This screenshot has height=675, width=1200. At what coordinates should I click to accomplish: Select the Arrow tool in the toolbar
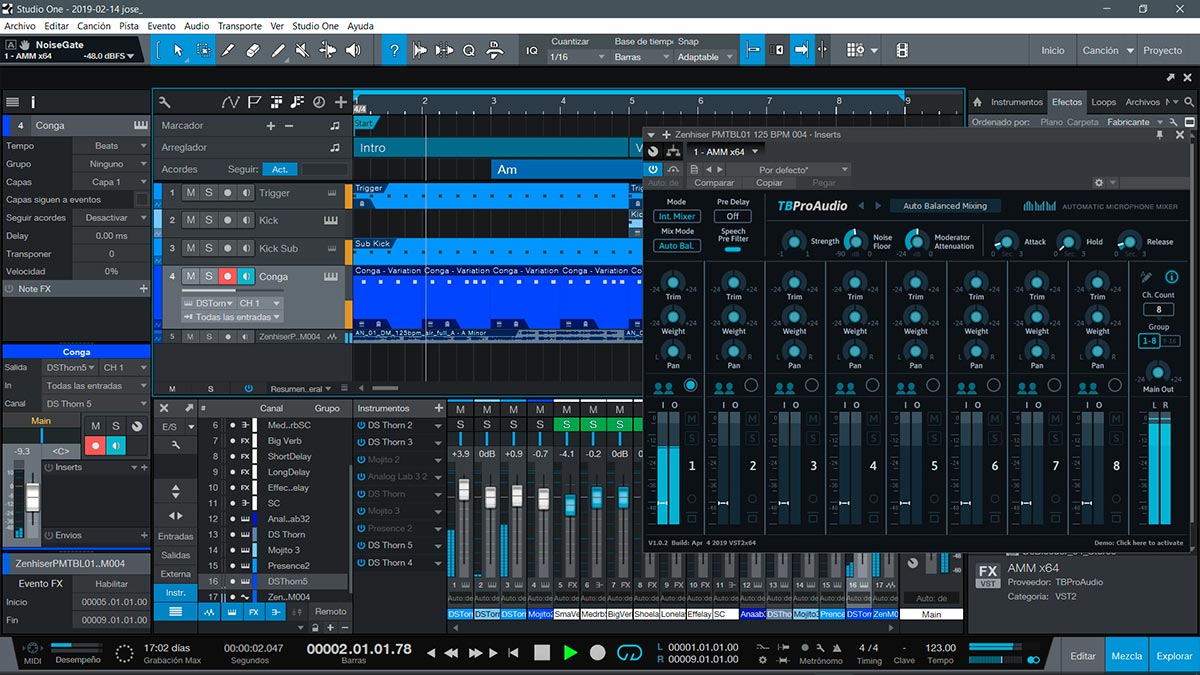(x=179, y=50)
